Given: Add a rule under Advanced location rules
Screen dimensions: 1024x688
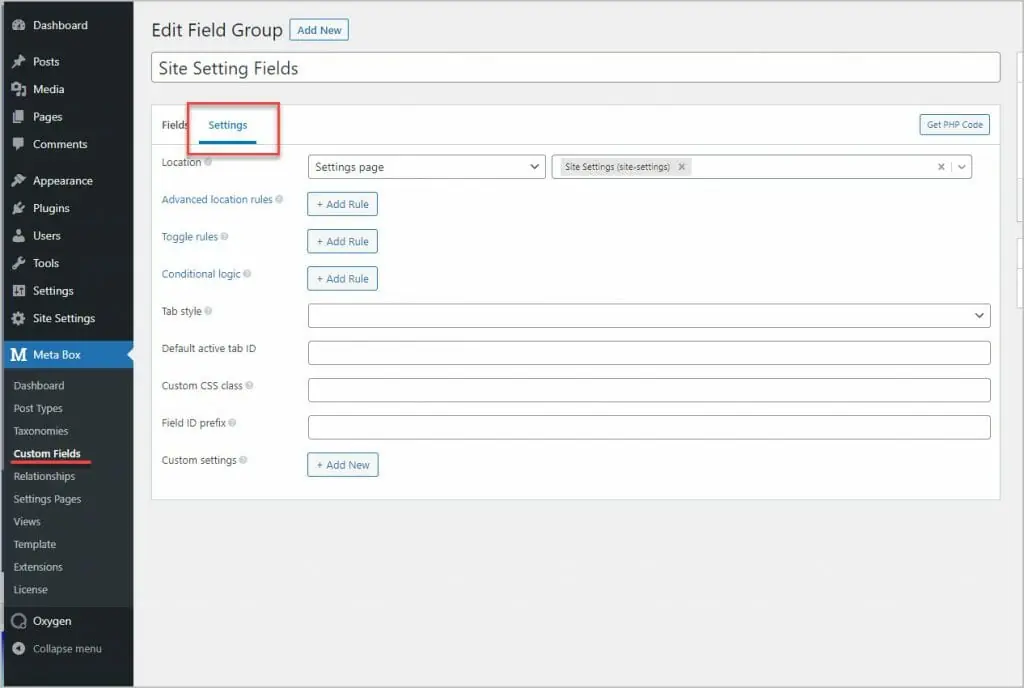Looking at the screenshot, I should [x=342, y=203].
